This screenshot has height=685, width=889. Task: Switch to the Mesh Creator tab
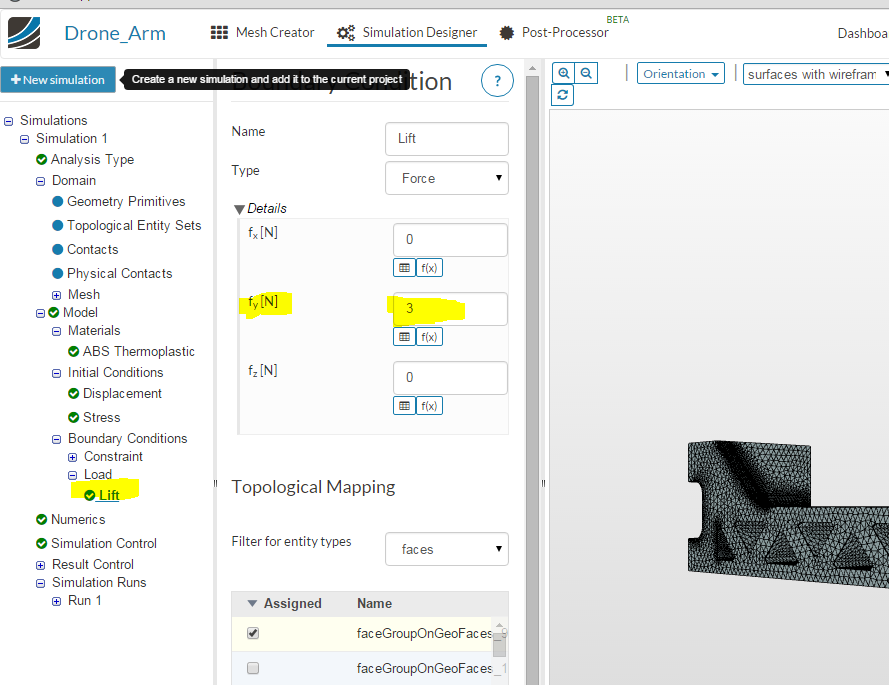coord(263,33)
